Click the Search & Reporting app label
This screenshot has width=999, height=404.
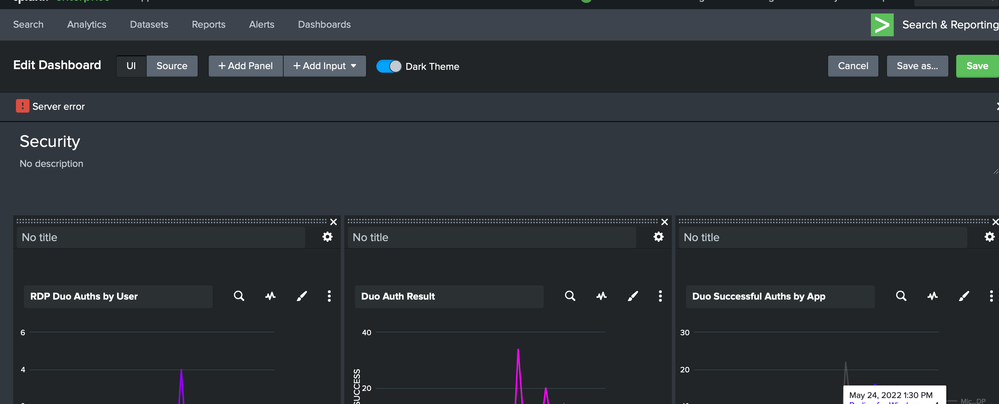(x=950, y=25)
